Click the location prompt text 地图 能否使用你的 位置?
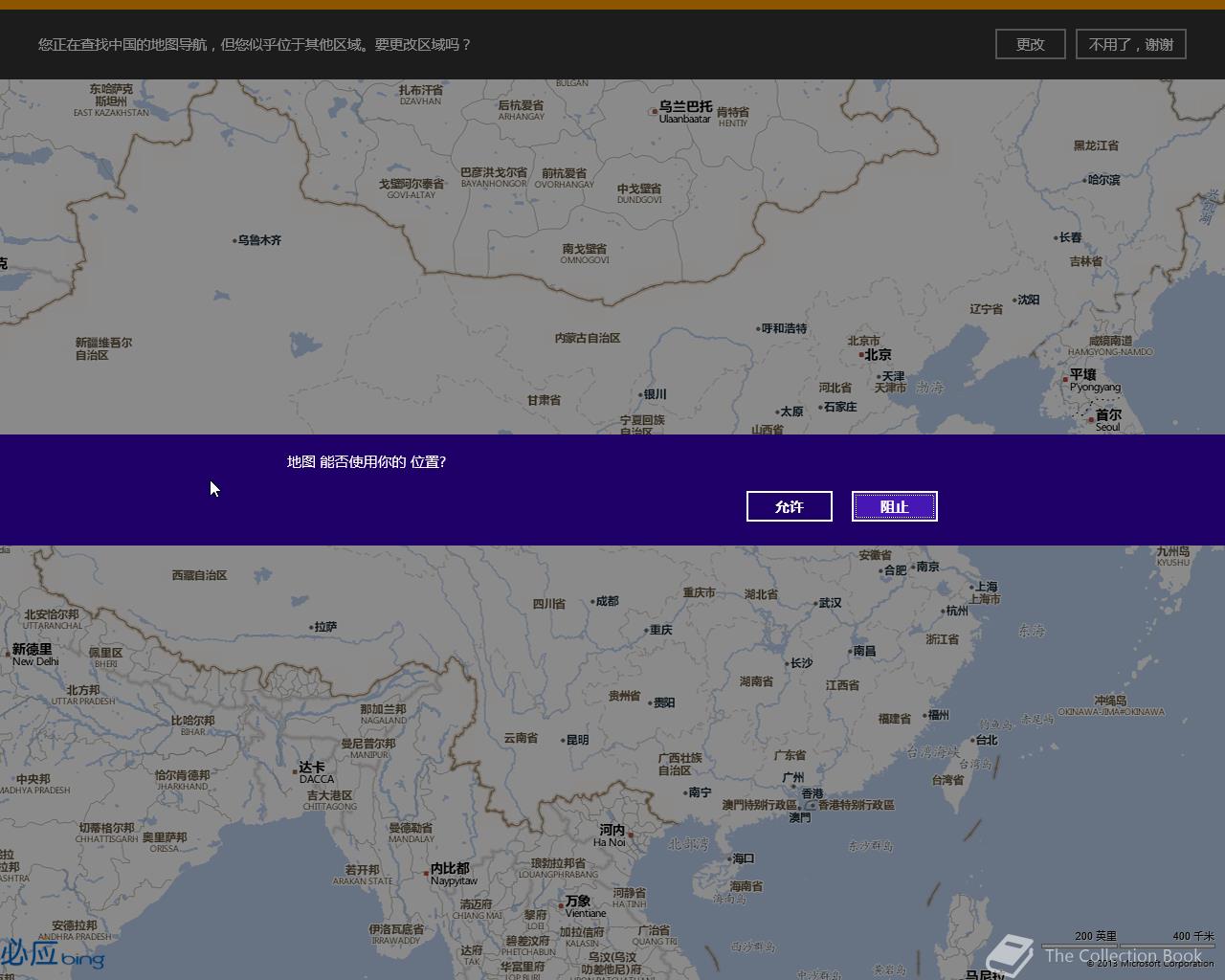Screen dimensions: 1225x980 [x=367, y=462]
